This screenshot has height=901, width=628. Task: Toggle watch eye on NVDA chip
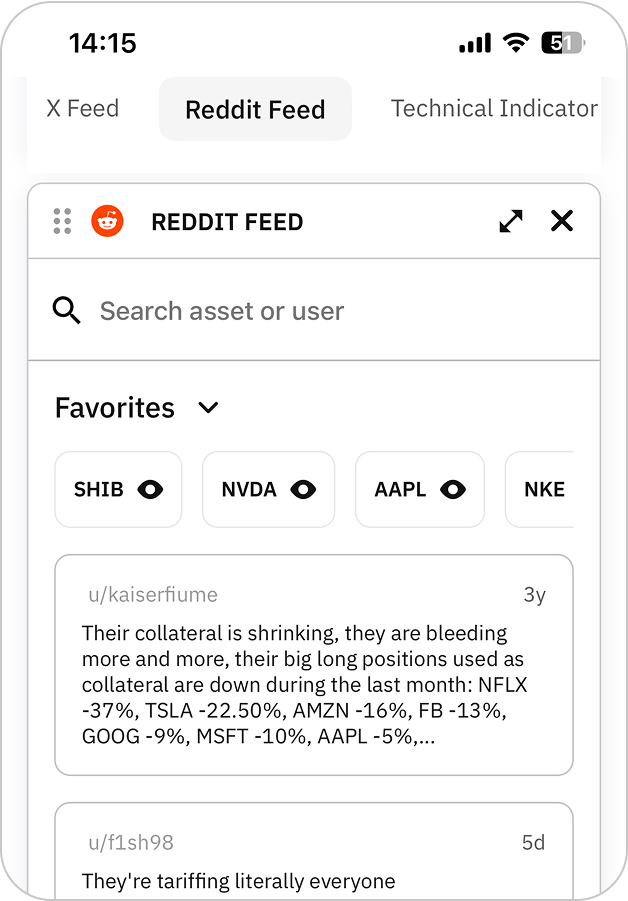pos(303,490)
